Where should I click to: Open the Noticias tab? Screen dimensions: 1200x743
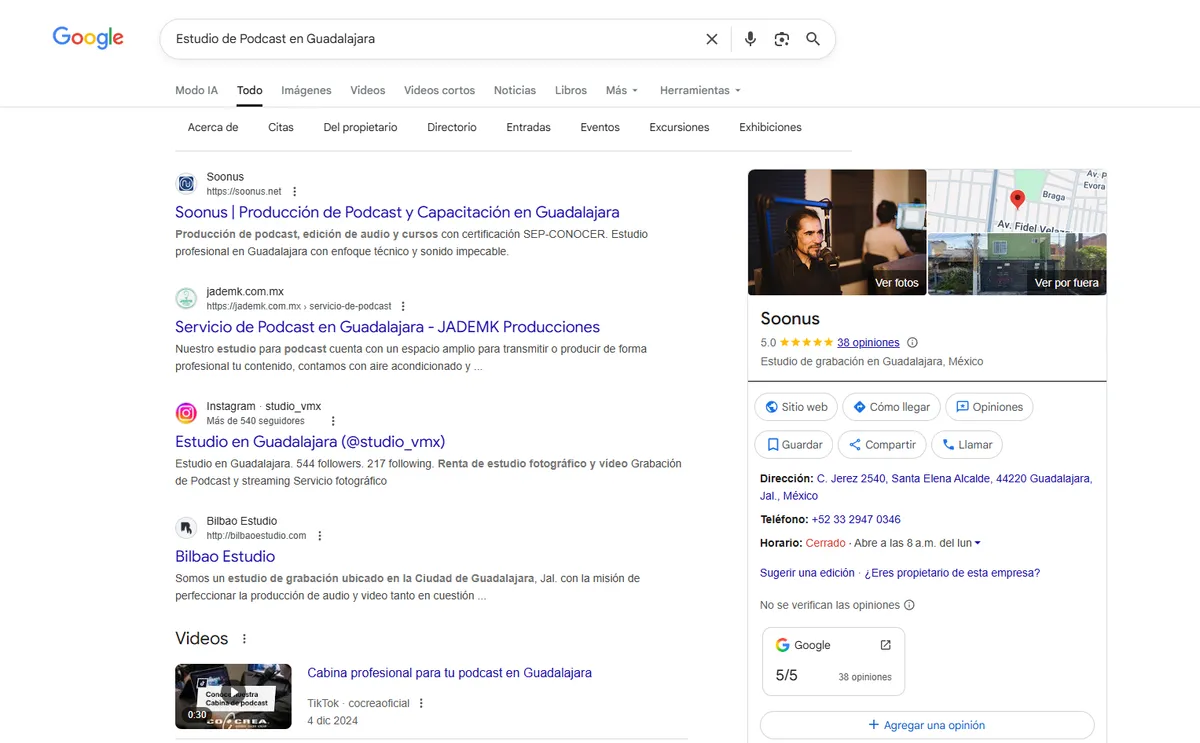(514, 90)
